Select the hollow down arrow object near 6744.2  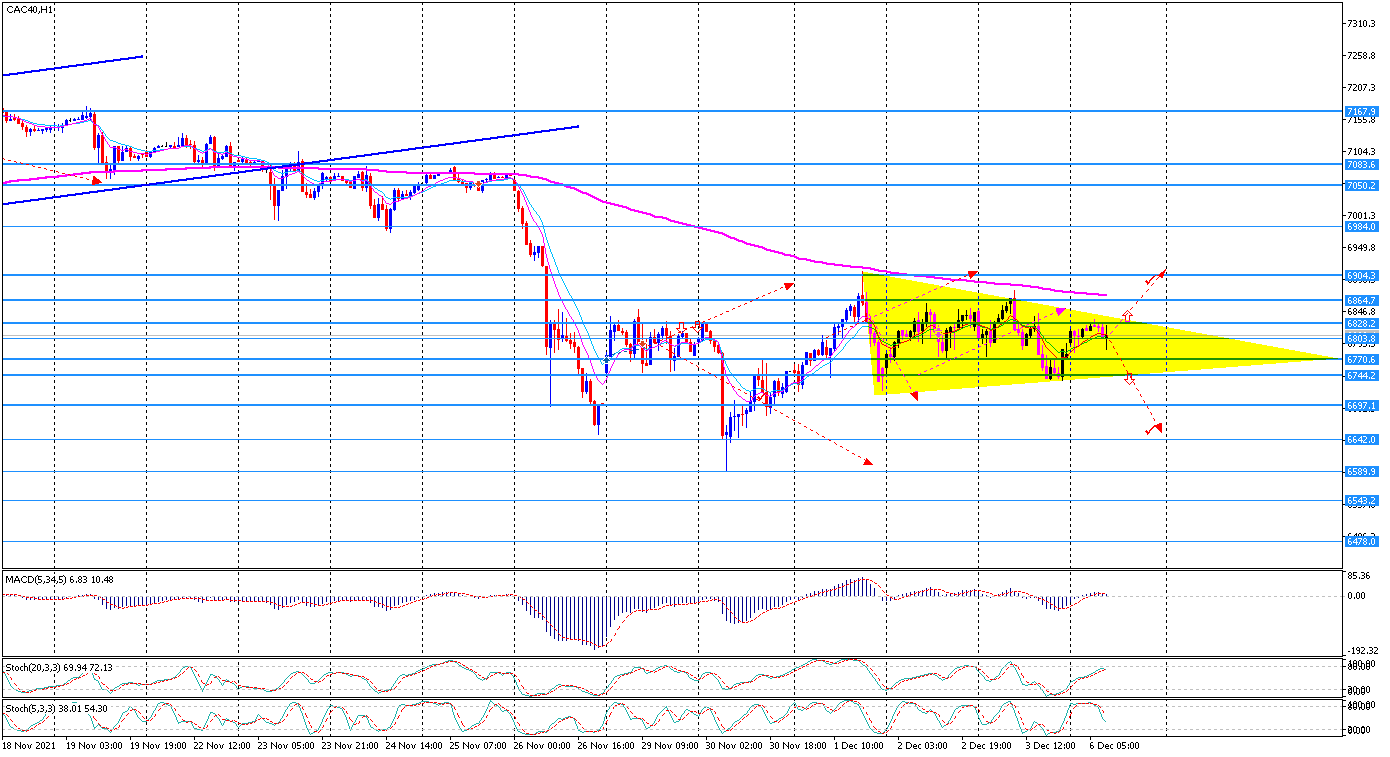[x=1130, y=378]
